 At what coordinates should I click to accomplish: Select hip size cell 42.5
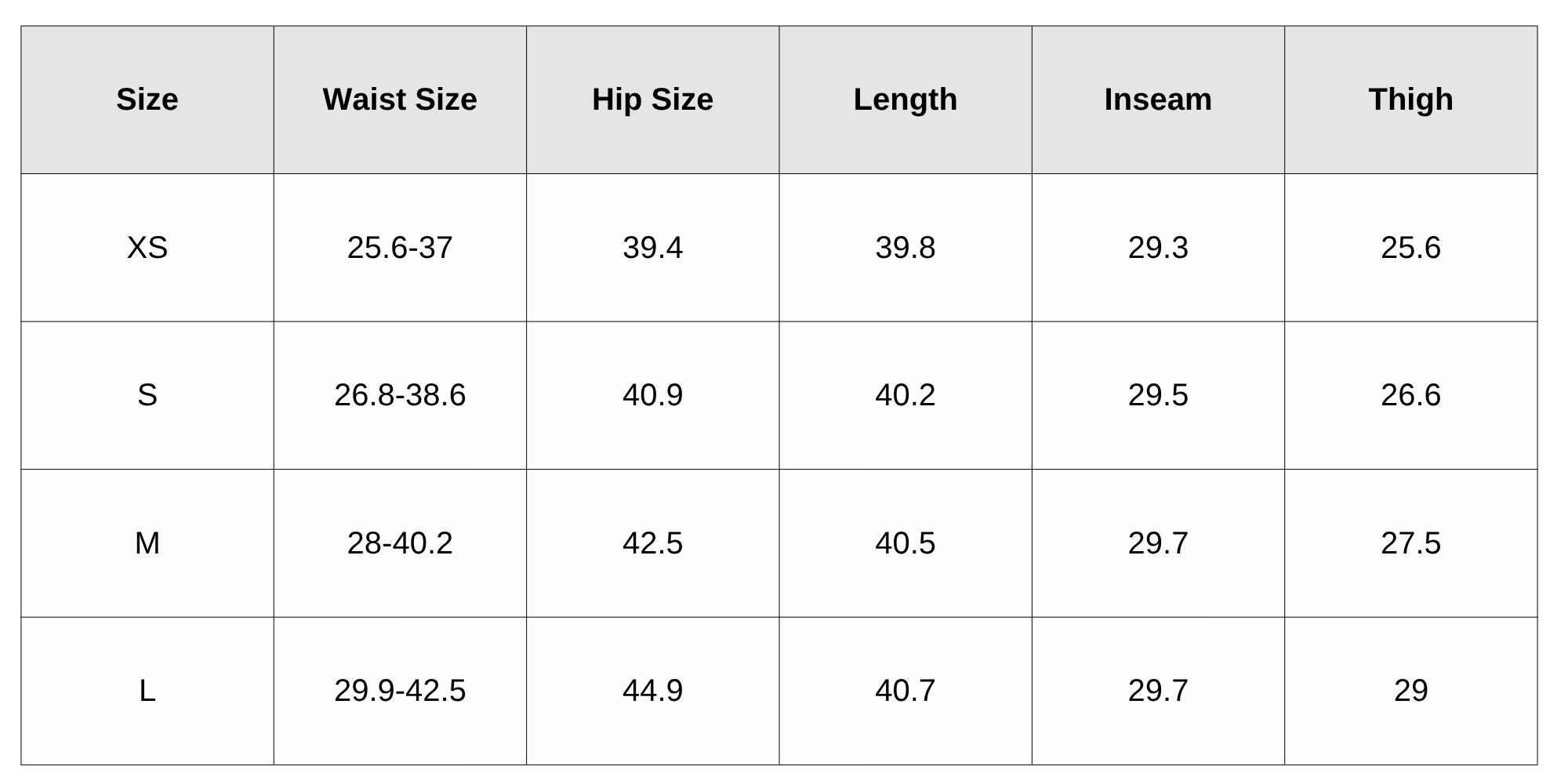(x=652, y=543)
